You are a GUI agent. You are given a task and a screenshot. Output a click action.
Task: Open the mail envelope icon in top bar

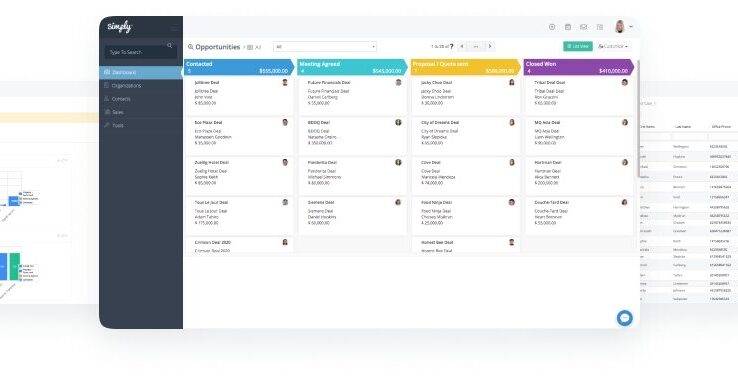click(584, 27)
